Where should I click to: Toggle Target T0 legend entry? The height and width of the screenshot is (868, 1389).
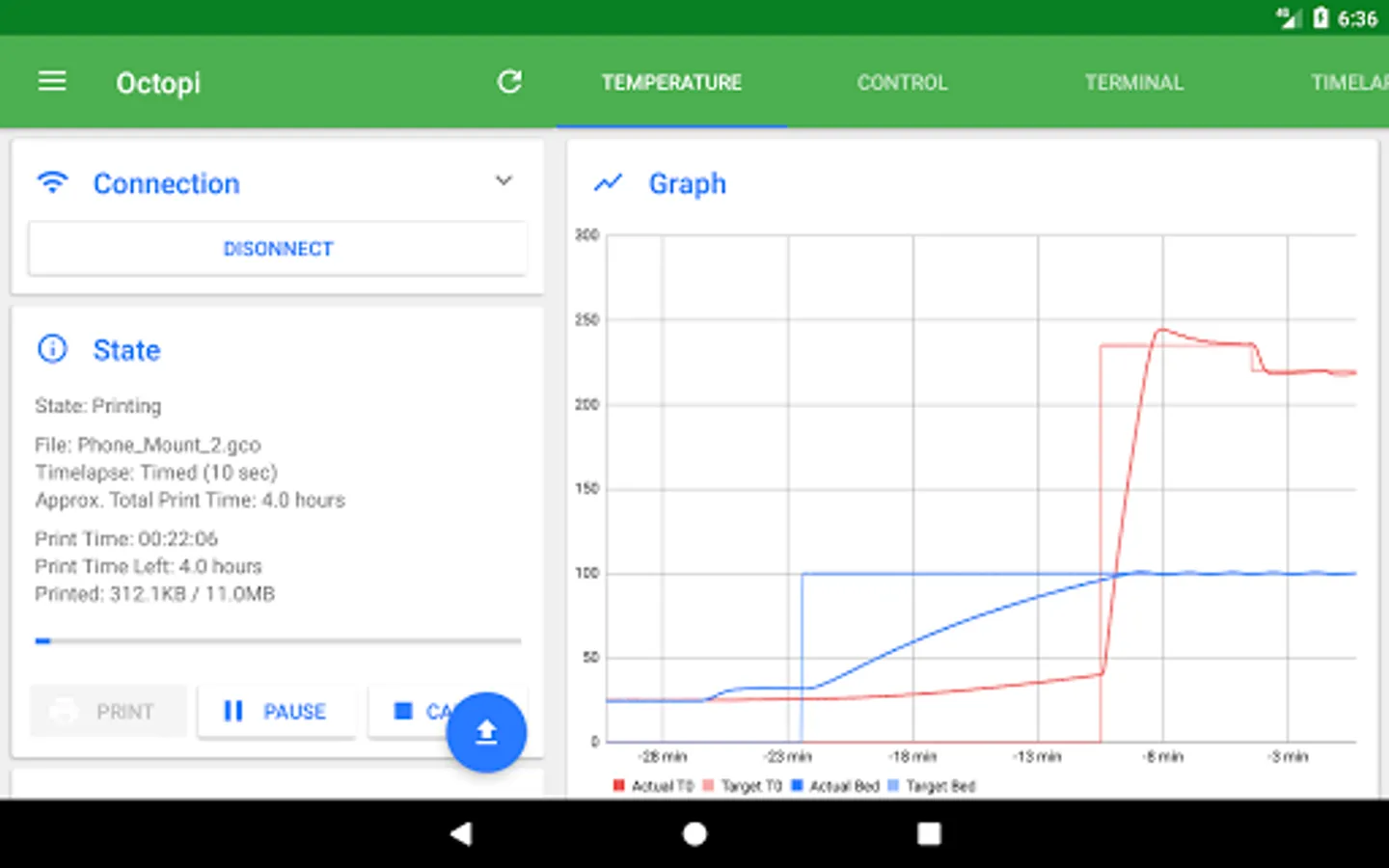tap(742, 786)
